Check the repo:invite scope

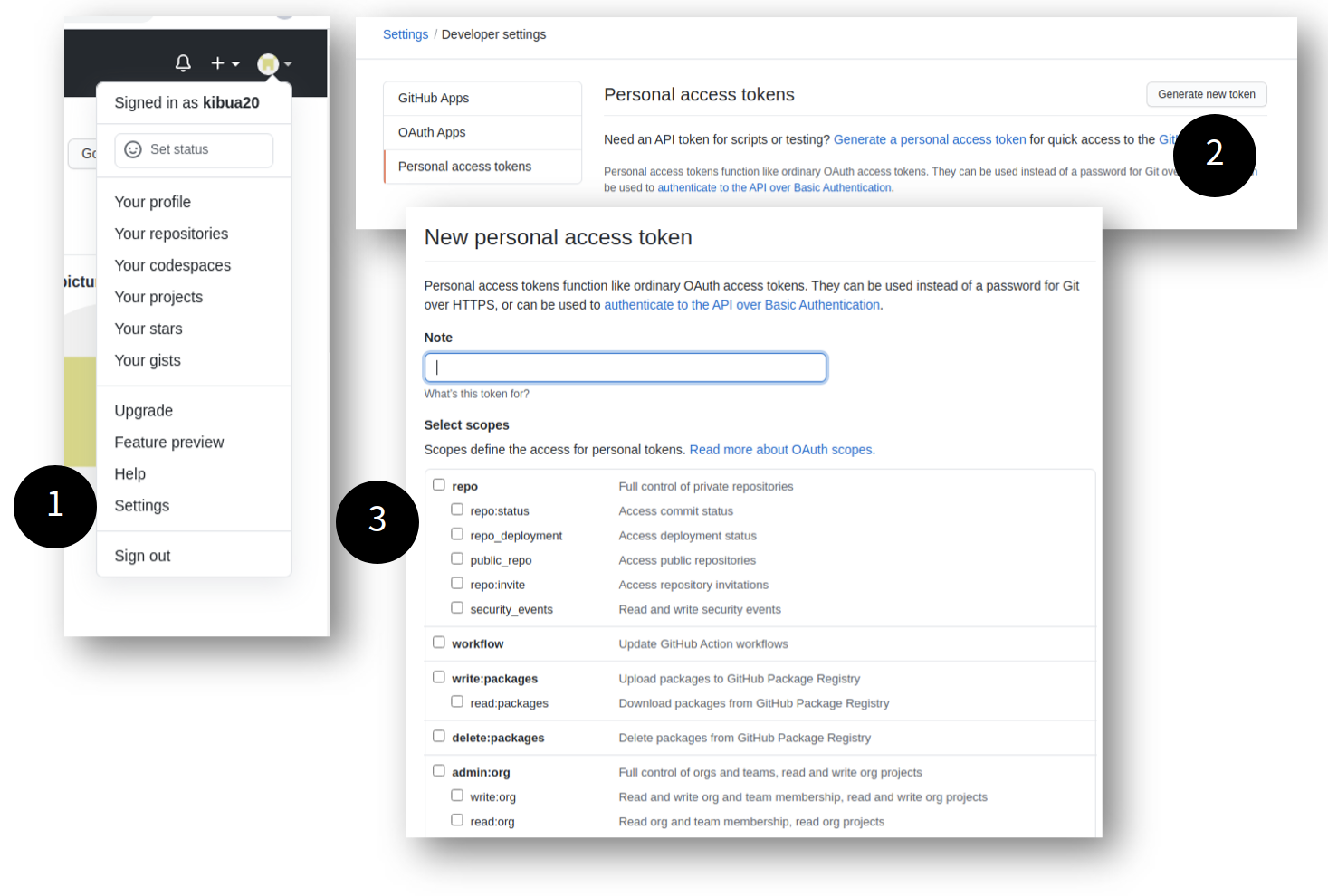(x=457, y=583)
